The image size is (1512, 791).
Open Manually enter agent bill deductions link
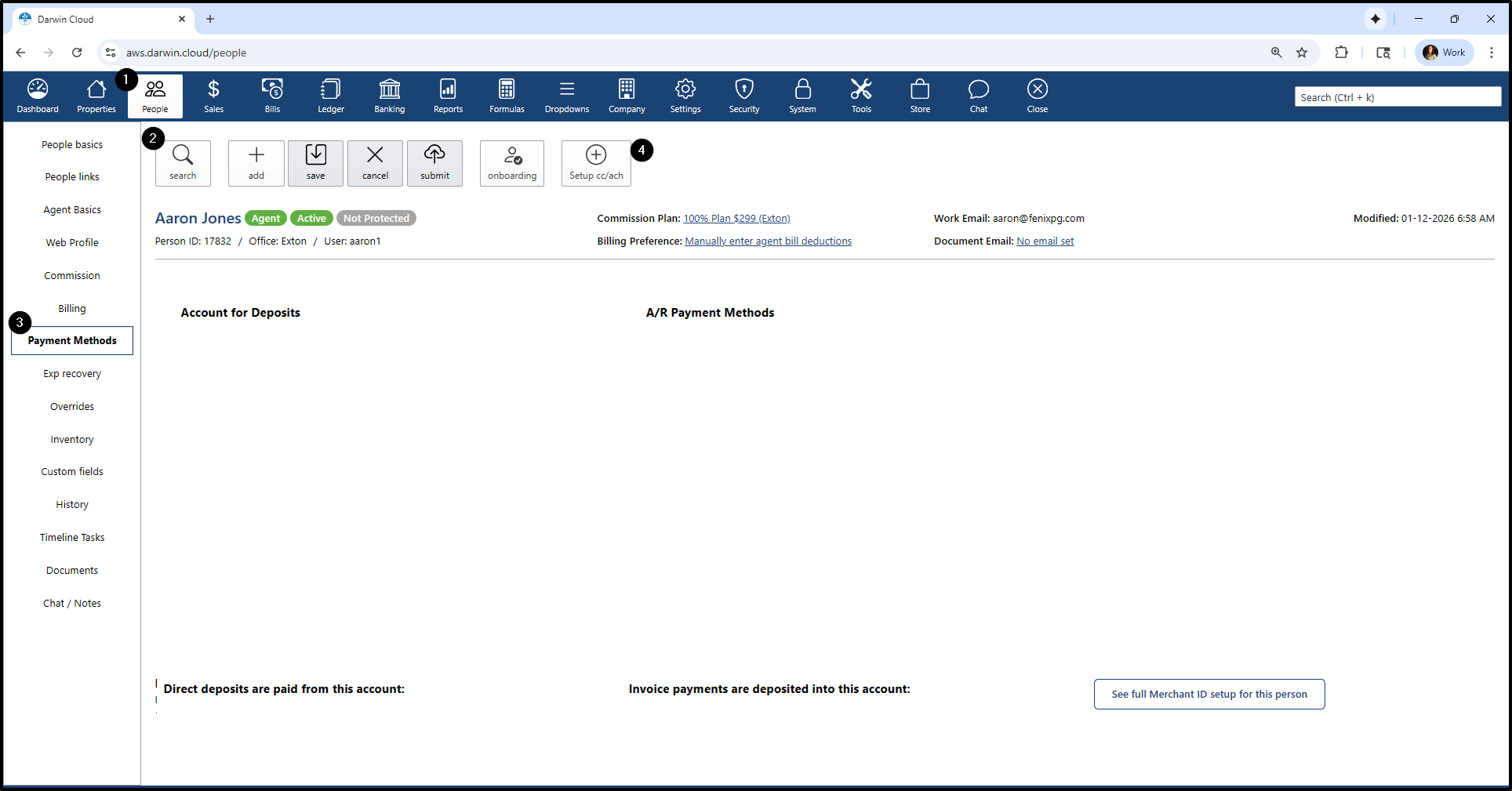768,241
